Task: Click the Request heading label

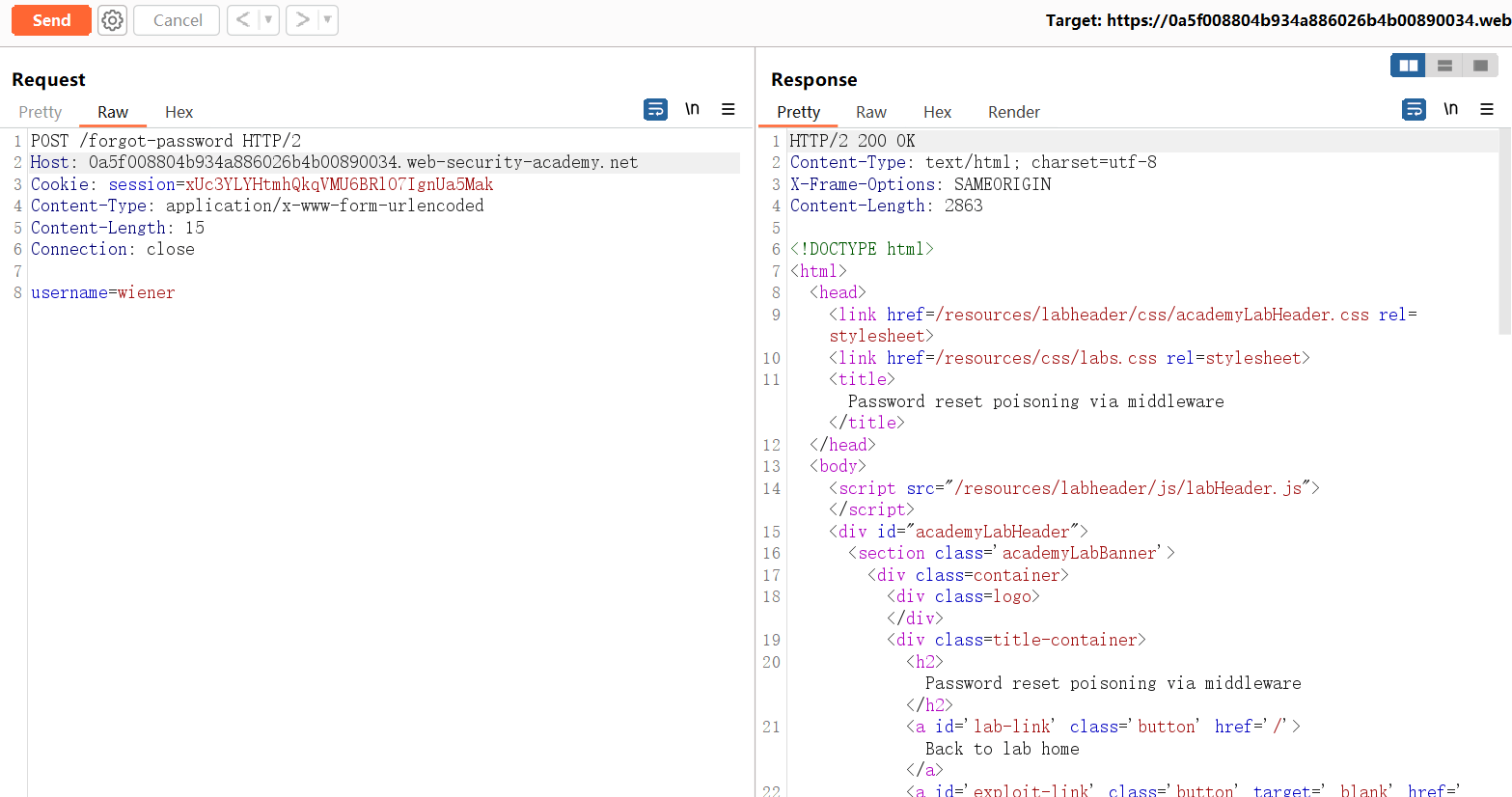Action: 48,79
